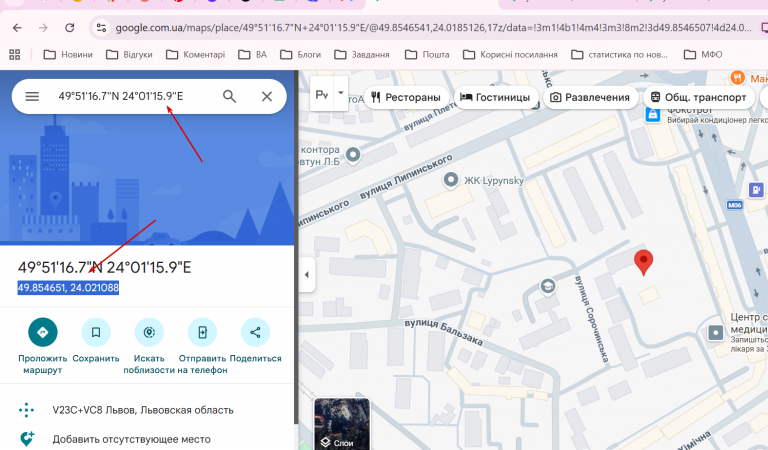
Task: Open the Корисні посилання bookmark folder
Action: click(510, 54)
